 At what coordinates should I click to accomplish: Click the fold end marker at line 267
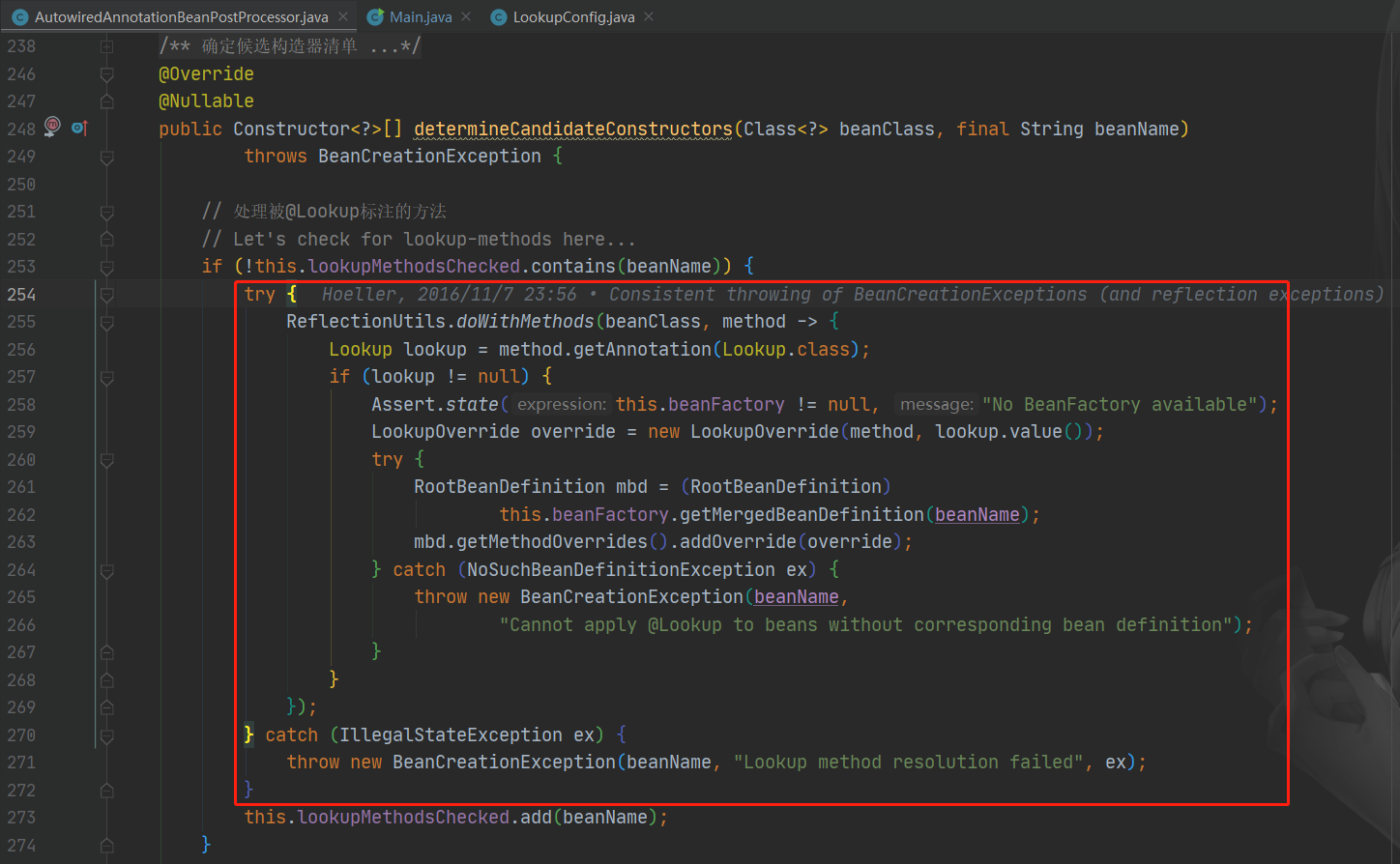click(107, 652)
